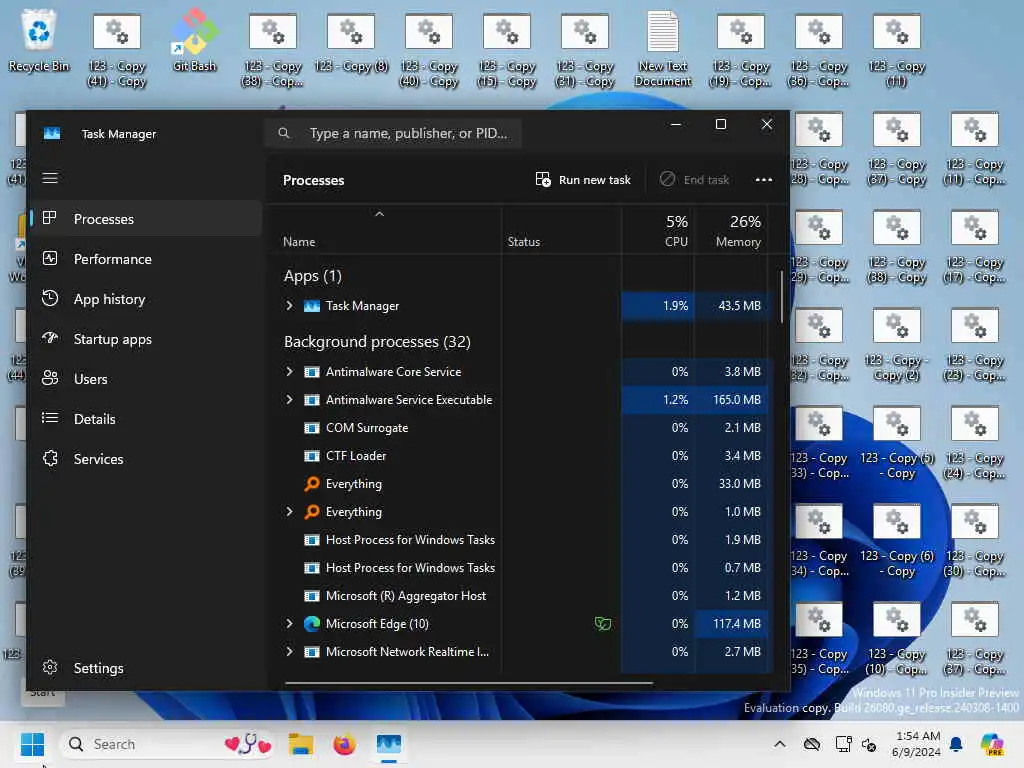Expand the Microsoft Network Realtime row
The height and width of the screenshot is (768, 1024).
click(x=289, y=652)
